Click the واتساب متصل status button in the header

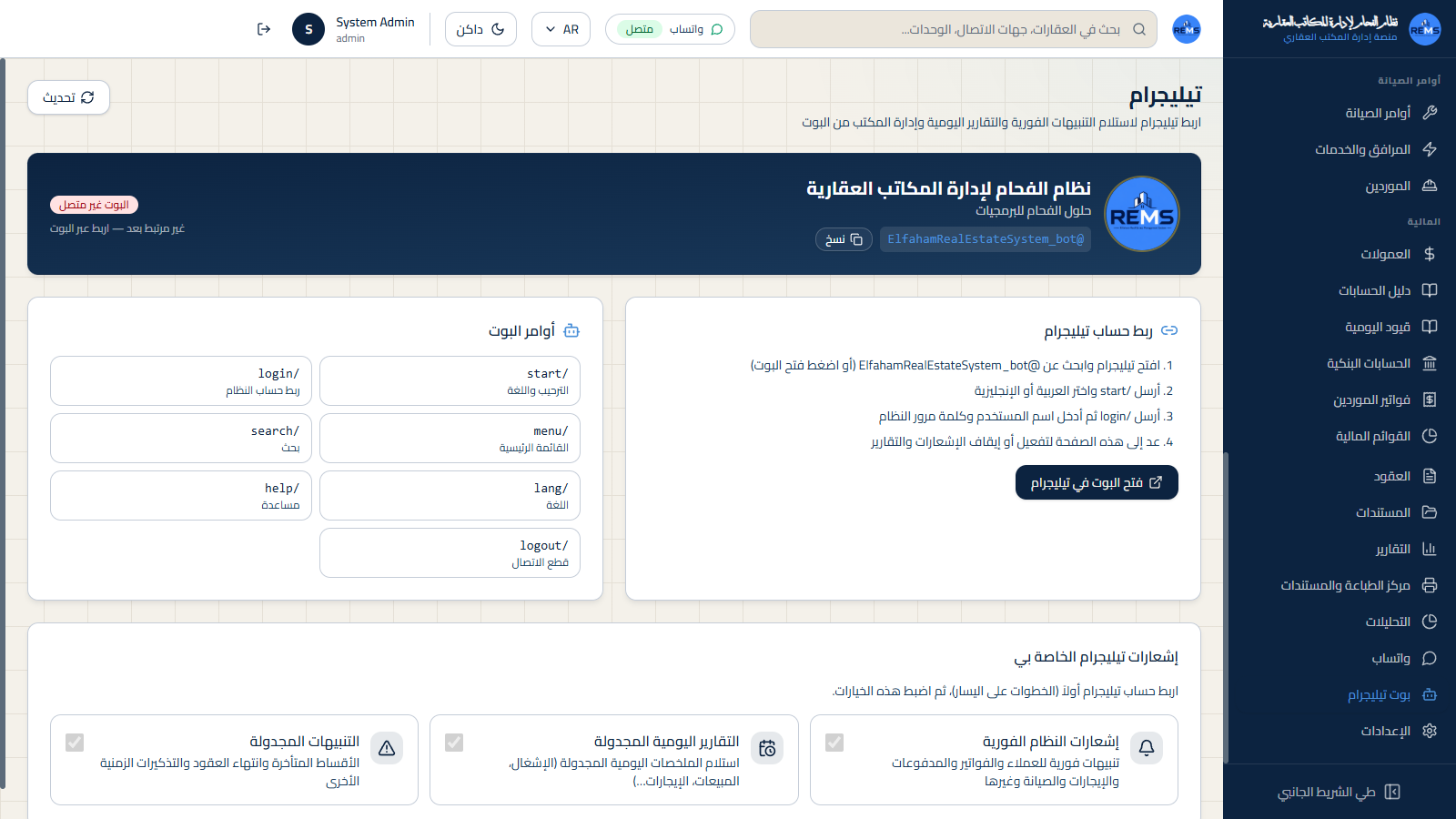click(x=670, y=29)
